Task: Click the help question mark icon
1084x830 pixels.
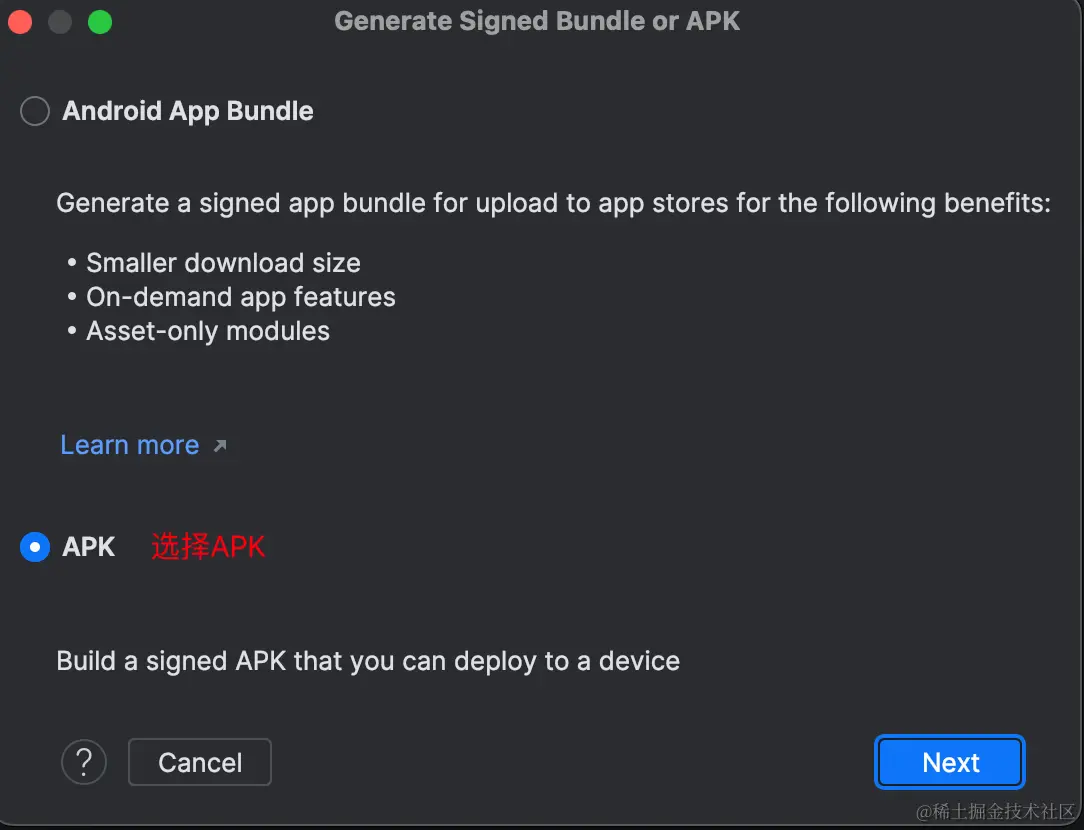Action: [84, 762]
